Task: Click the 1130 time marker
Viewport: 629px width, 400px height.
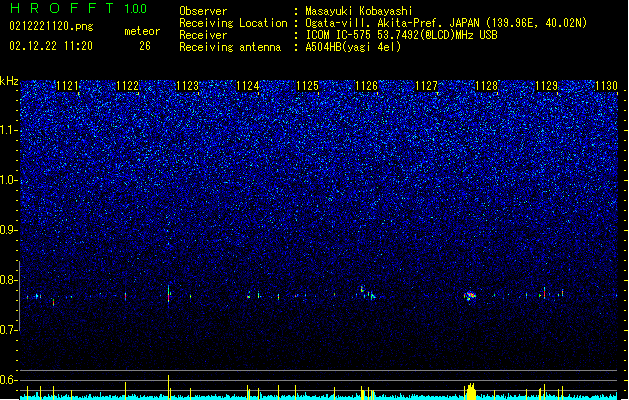Action: (x=606, y=86)
